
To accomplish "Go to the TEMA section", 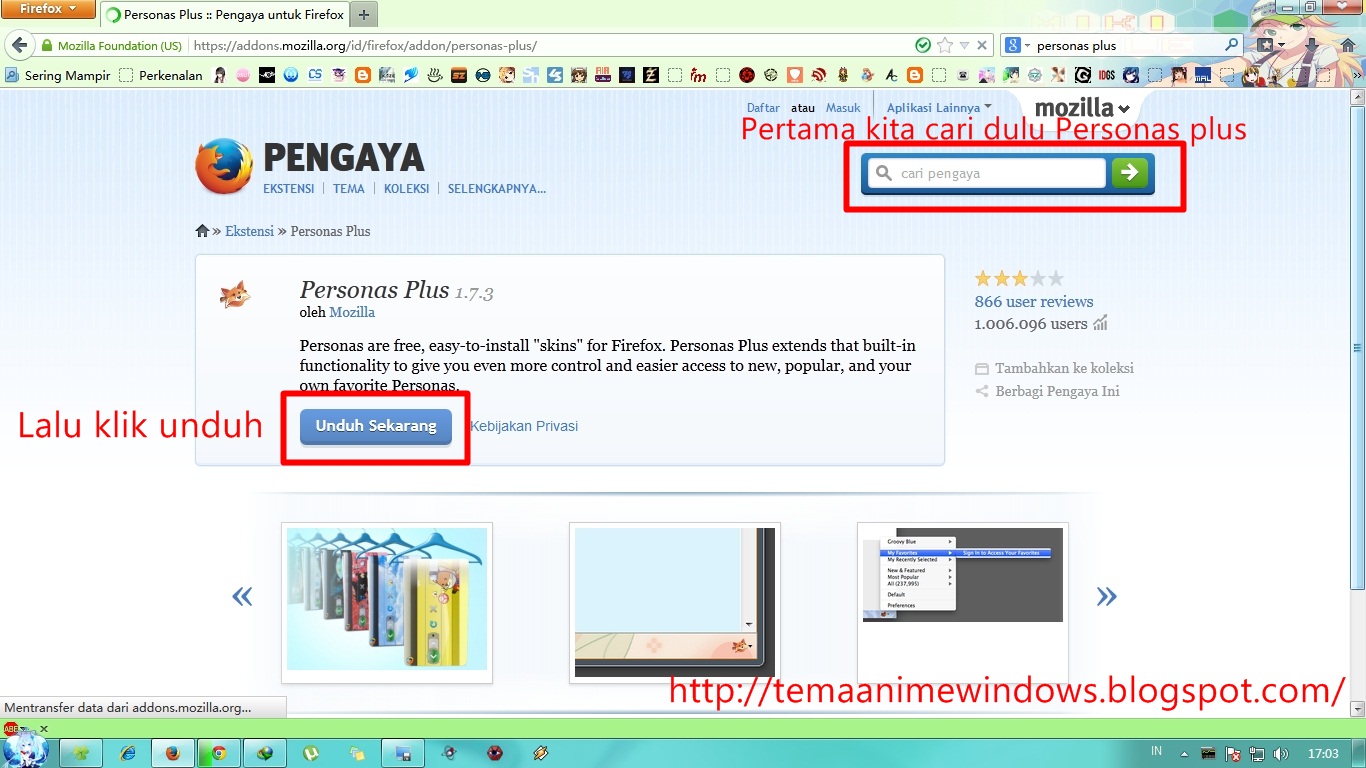I will (349, 189).
